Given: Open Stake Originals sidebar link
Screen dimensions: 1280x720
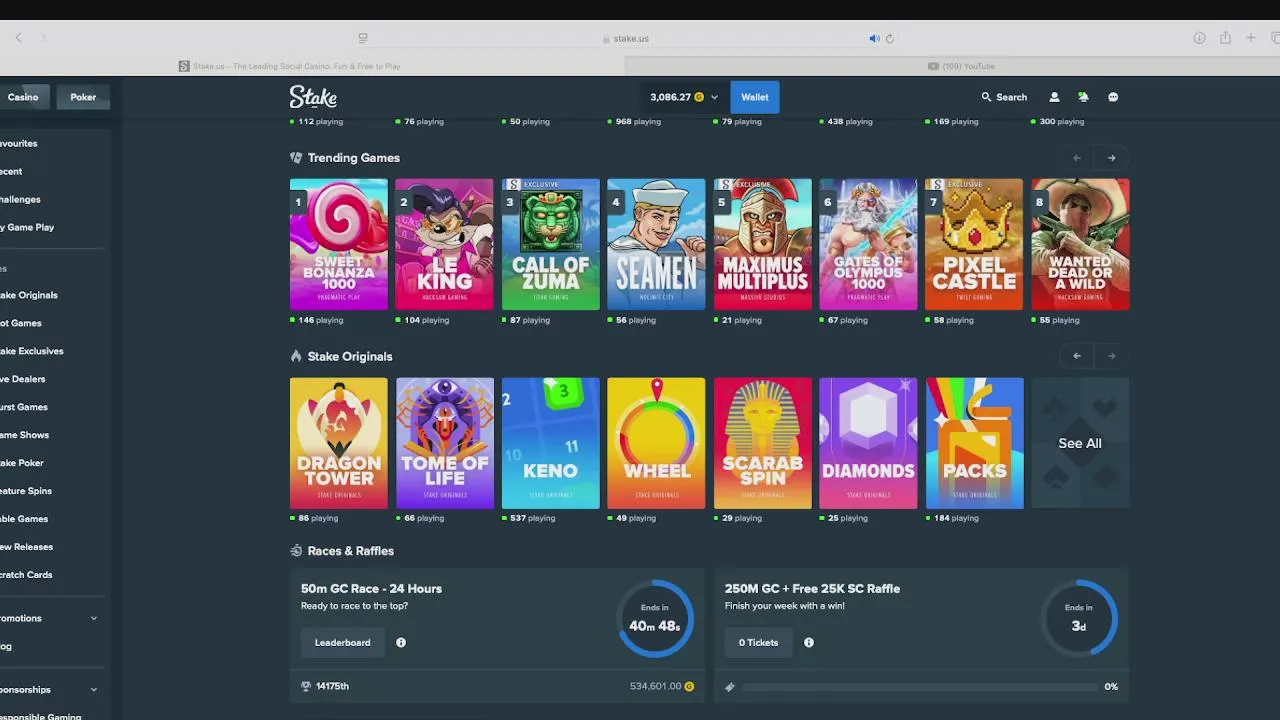Looking at the screenshot, I should tap(29, 295).
